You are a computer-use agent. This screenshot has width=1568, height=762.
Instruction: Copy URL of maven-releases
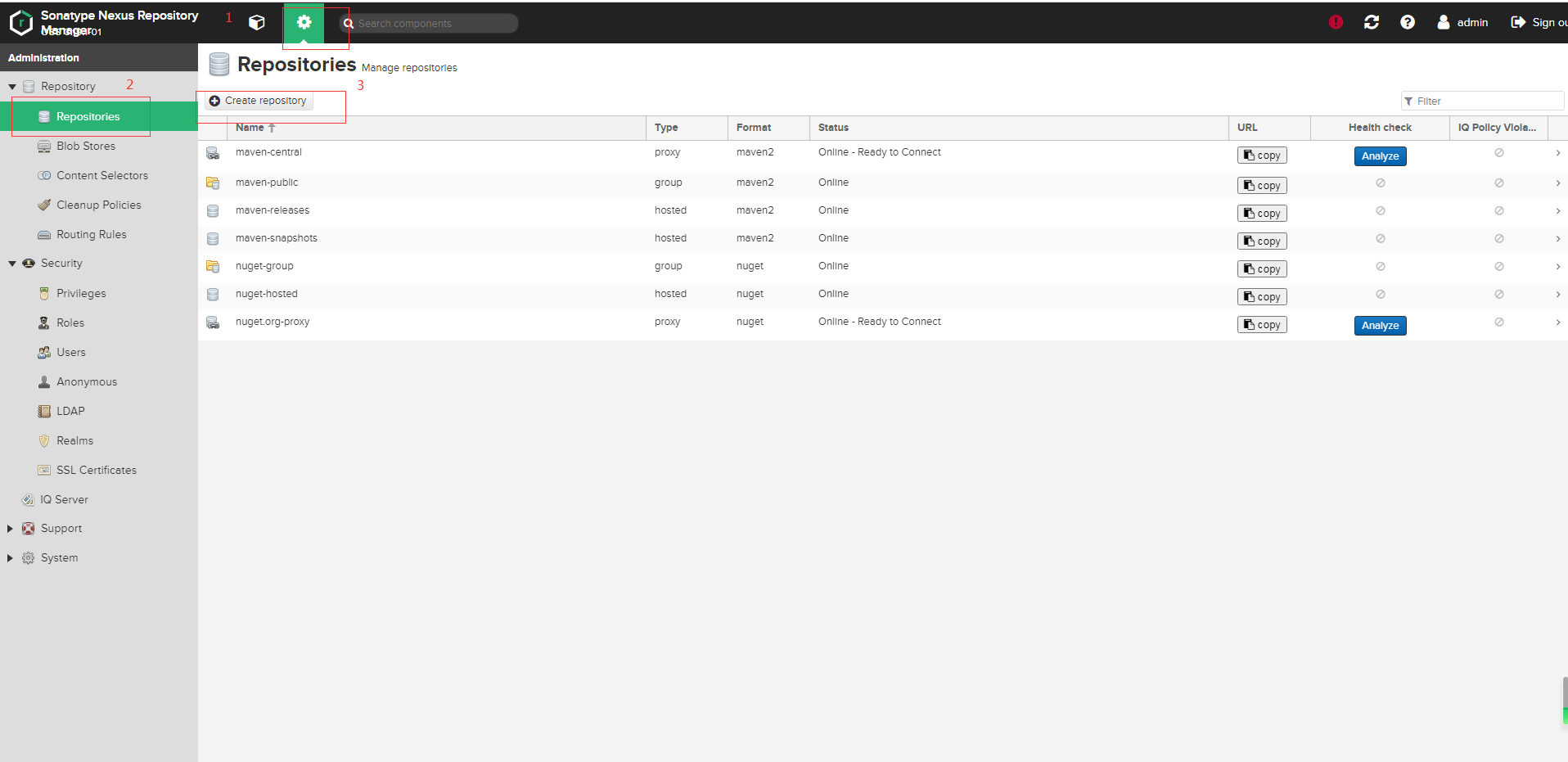[x=1262, y=214]
